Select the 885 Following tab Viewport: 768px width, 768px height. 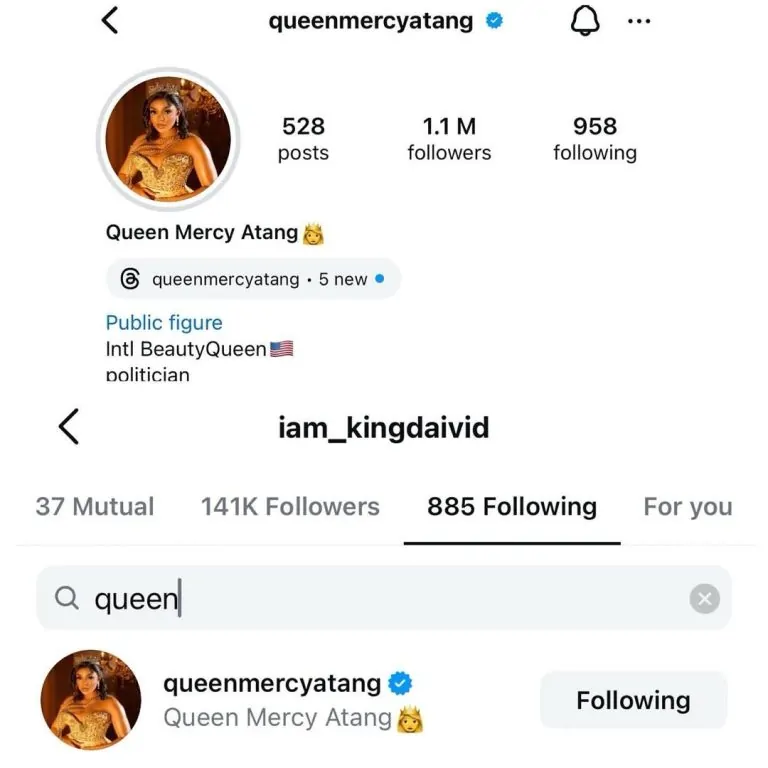pos(512,507)
